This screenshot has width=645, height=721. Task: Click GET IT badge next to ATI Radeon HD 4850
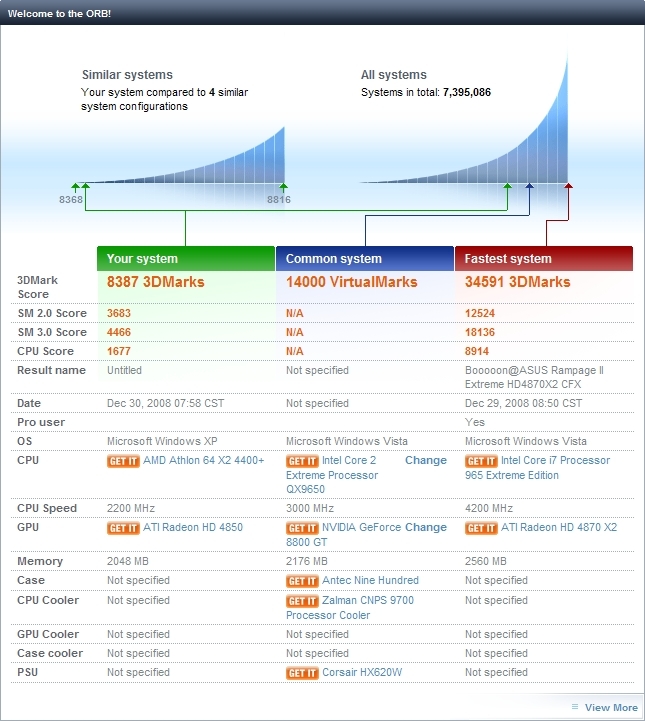[x=123, y=528]
